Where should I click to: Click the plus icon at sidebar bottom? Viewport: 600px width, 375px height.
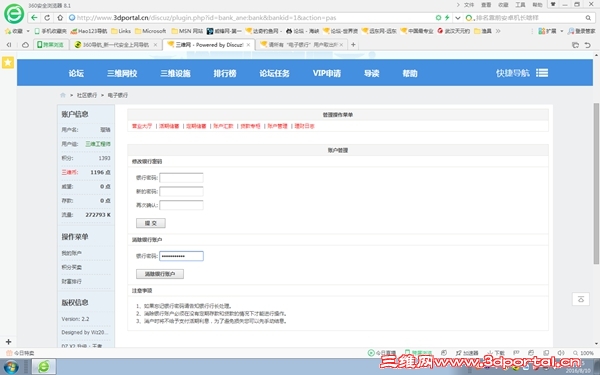tap(8, 341)
